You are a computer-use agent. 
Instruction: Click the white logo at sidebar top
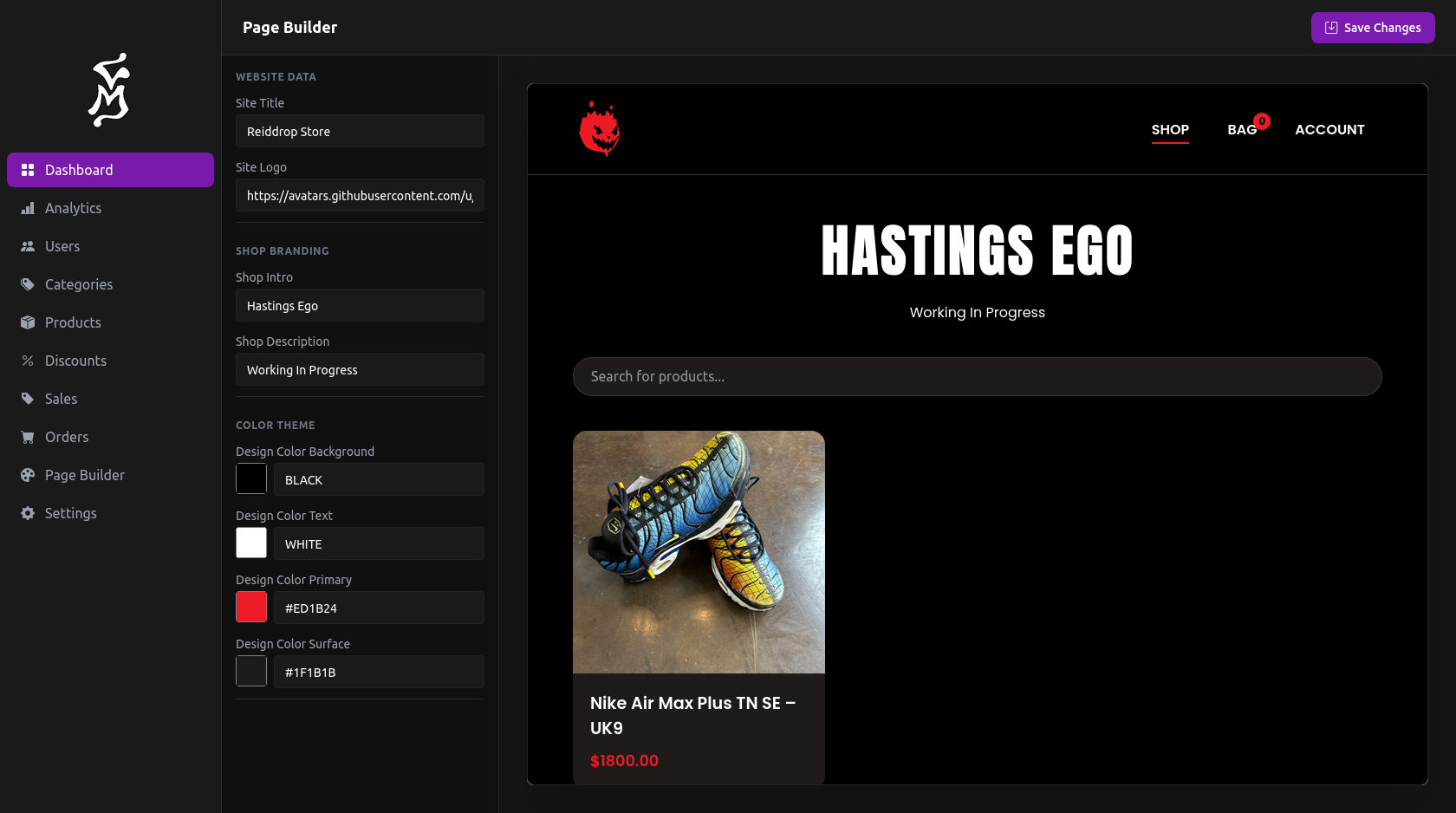coord(109,90)
